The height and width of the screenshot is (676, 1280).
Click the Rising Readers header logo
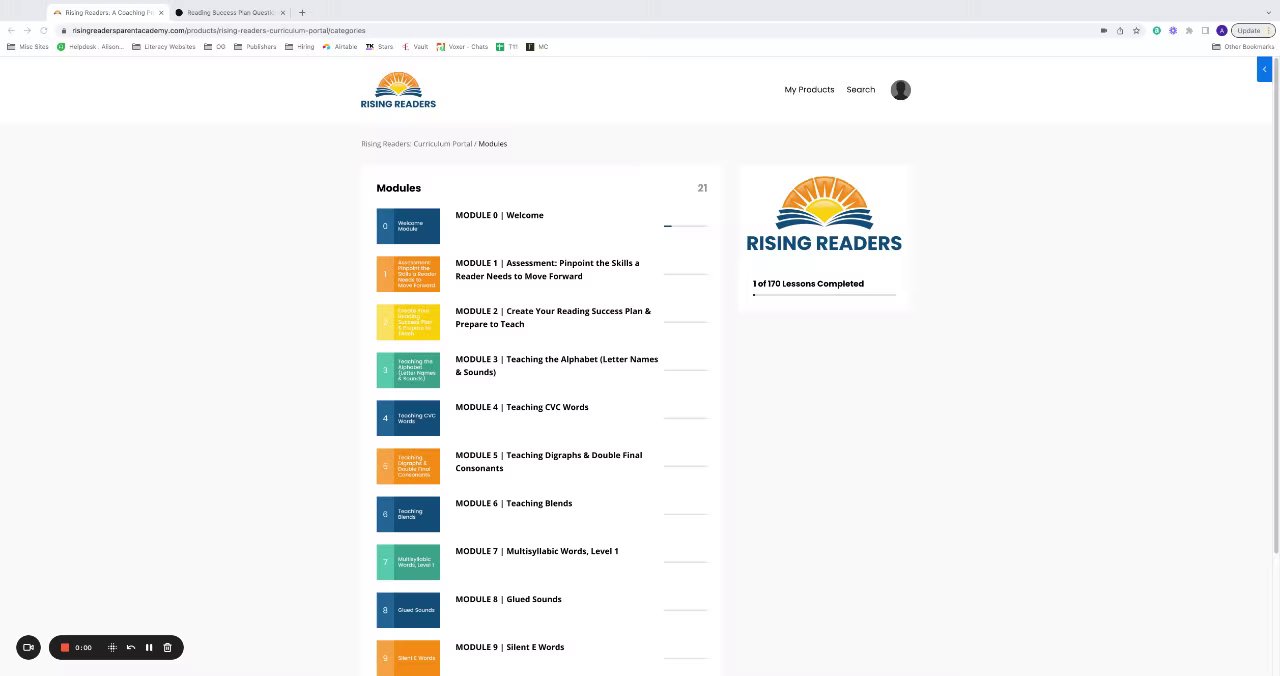398,90
